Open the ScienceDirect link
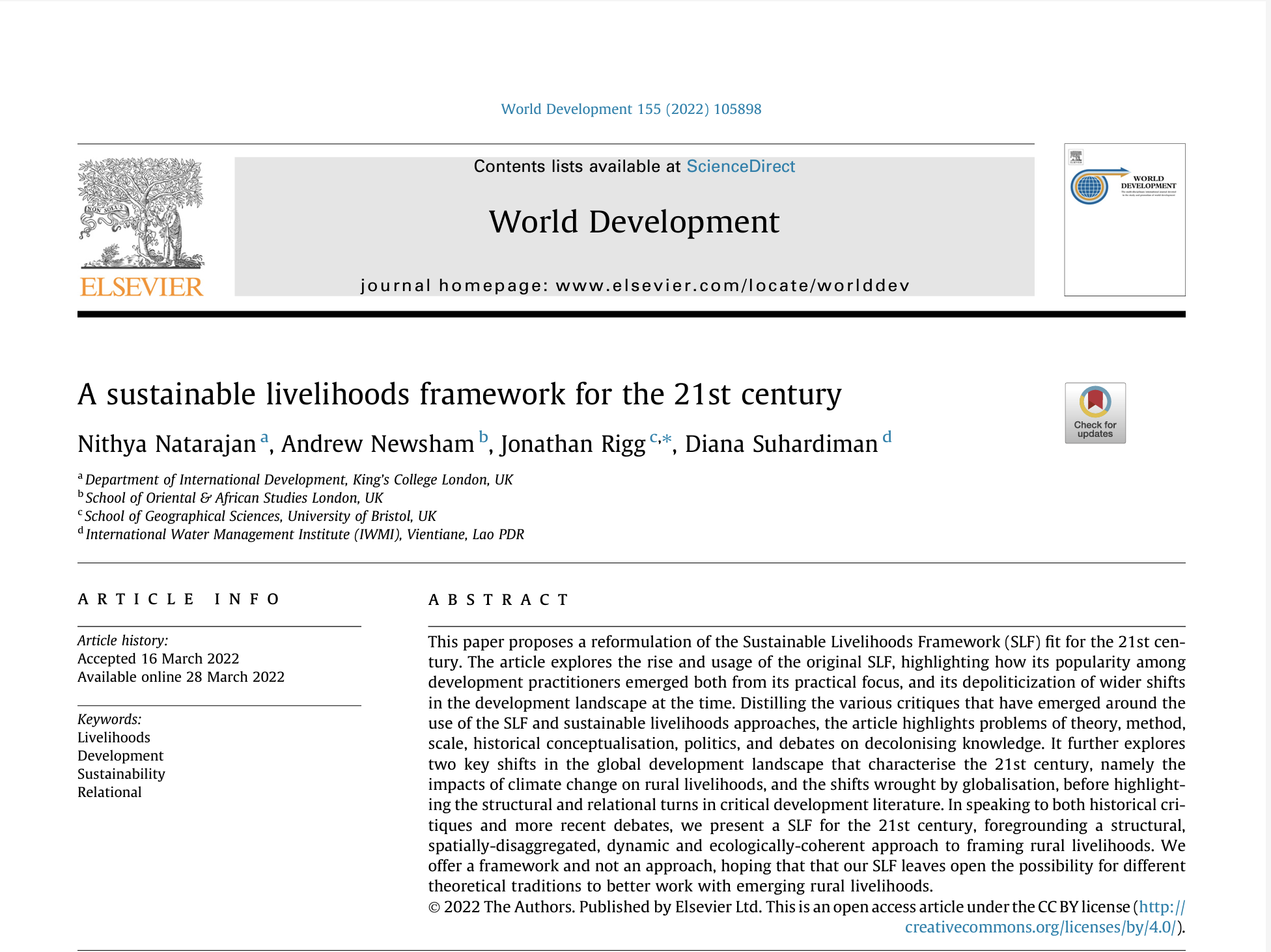 [x=740, y=167]
